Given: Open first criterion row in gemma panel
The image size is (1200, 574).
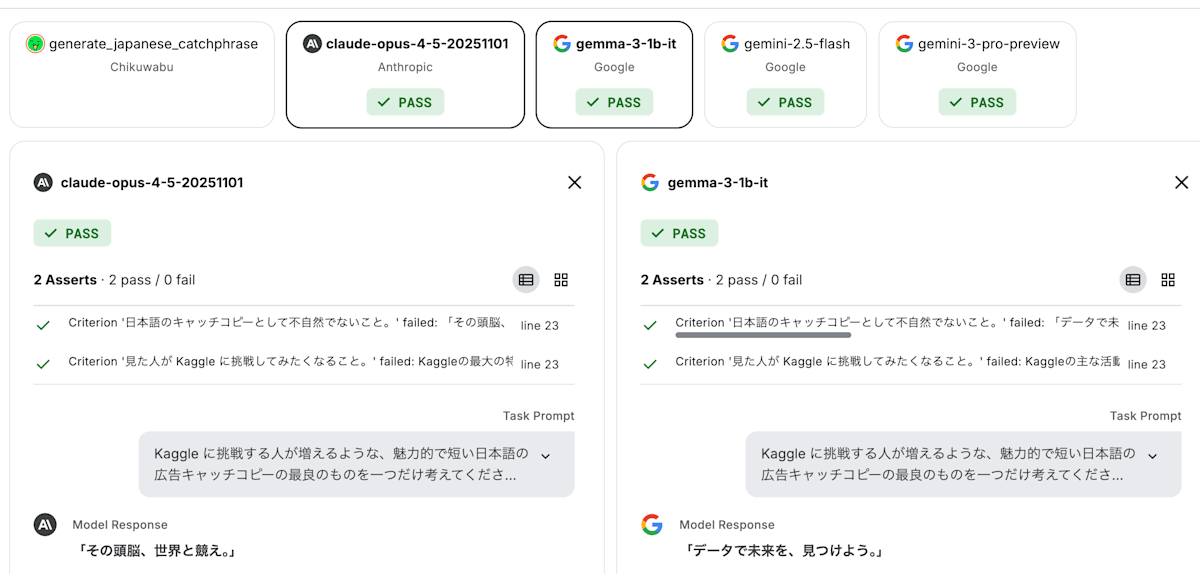Looking at the screenshot, I should coord(911,325).
